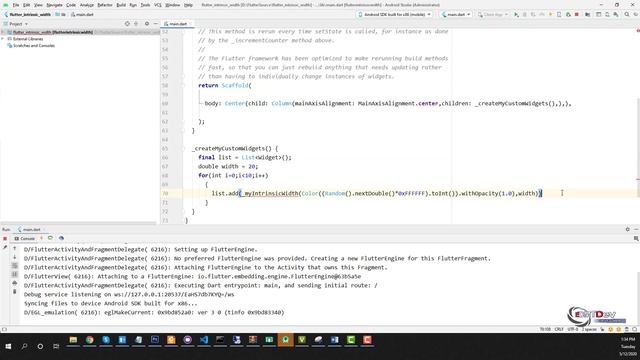Viewport: 640px width, 360px height.
Task: Click the red Stop button in main toolbar
Action: click(x=577, y=14)
